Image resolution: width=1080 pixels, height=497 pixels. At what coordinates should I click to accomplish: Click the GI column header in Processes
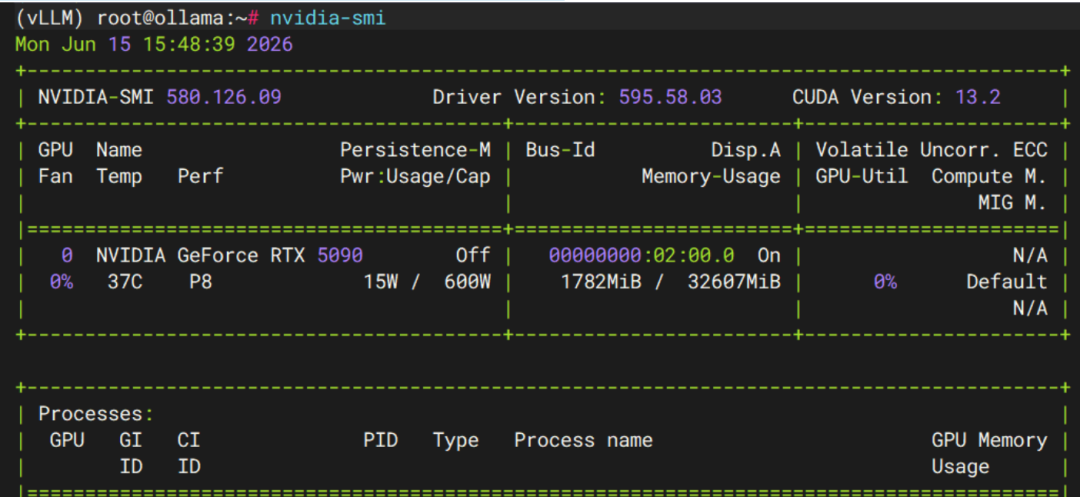point(131,441)
